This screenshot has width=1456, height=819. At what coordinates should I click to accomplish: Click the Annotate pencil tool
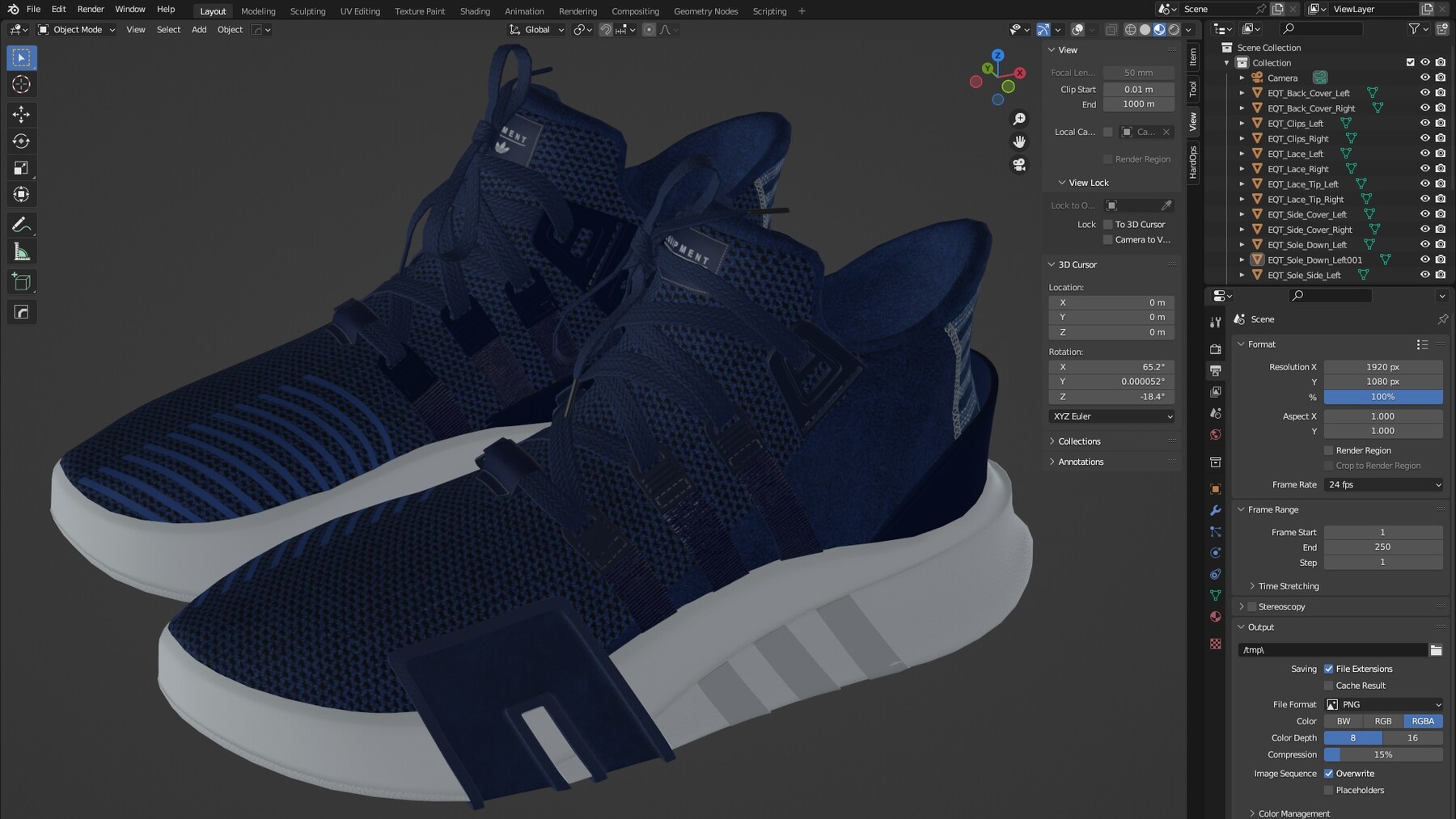(x=22, y=225)
